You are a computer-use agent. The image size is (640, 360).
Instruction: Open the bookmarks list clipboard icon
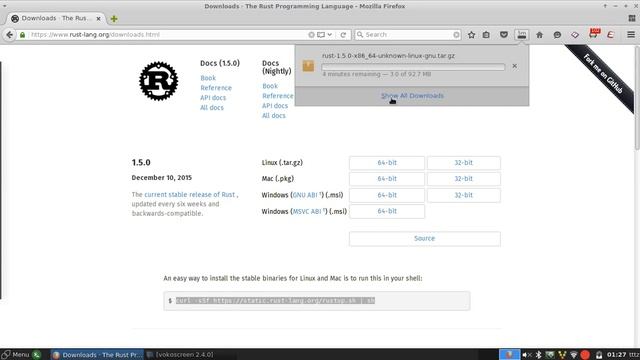(486, 35)
